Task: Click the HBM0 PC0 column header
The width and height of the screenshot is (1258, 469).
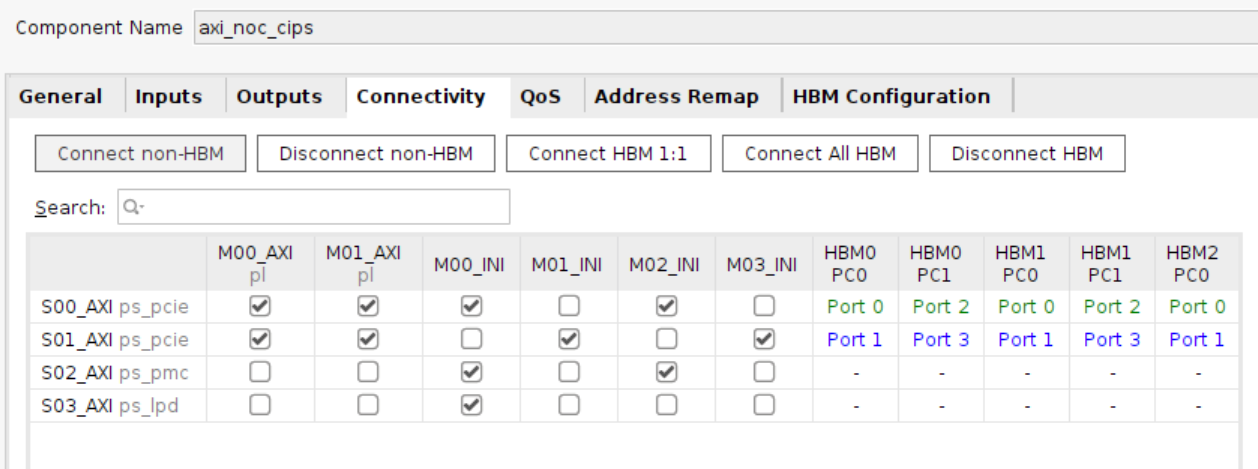Action: coord(855,264)
